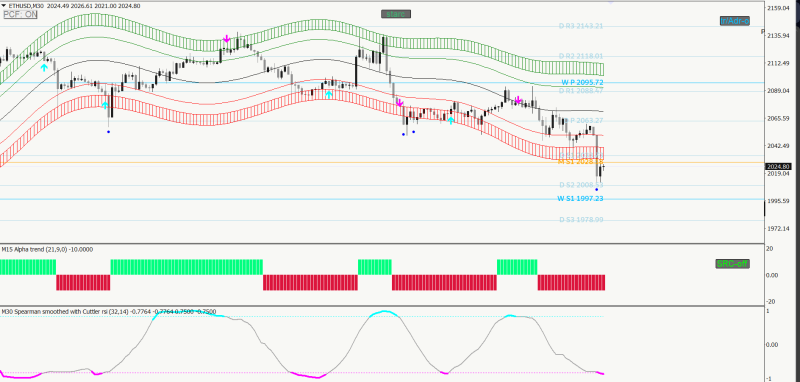This screenshot has height=382, width=800.
Task: Click the leftmost magenta down arrow signal
Action: [x=227, y=39]
